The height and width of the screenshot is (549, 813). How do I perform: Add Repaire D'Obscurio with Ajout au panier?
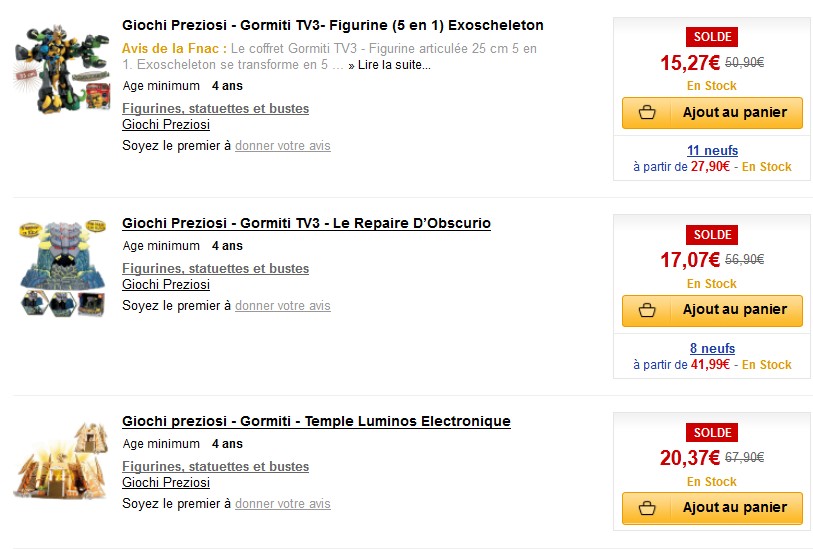pos(712,311)
